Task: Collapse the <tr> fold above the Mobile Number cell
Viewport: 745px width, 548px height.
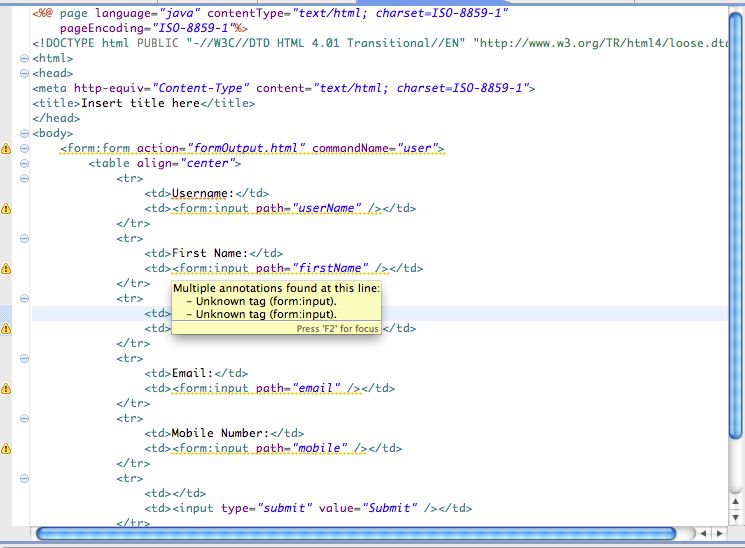Action: coord(24,419)
